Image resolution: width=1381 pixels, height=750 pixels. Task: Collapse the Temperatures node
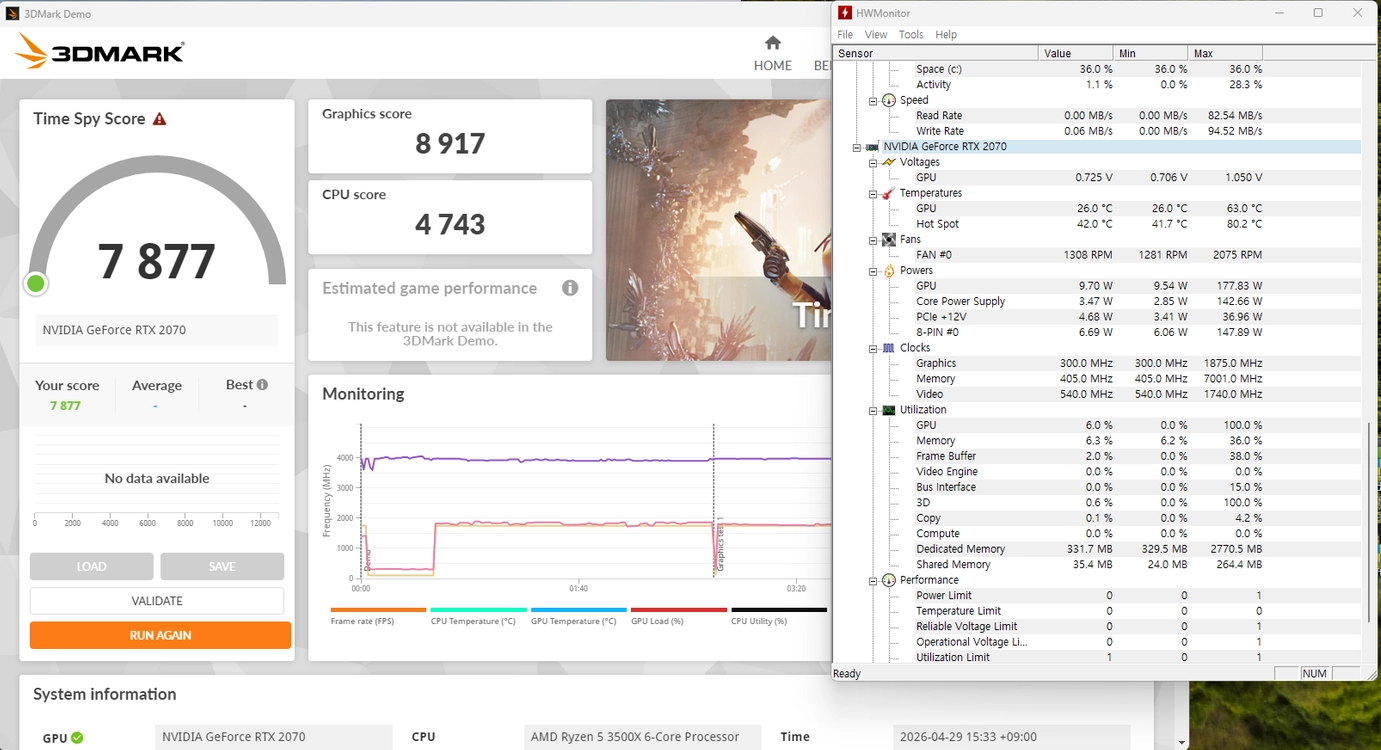click(x=873, y=194)
